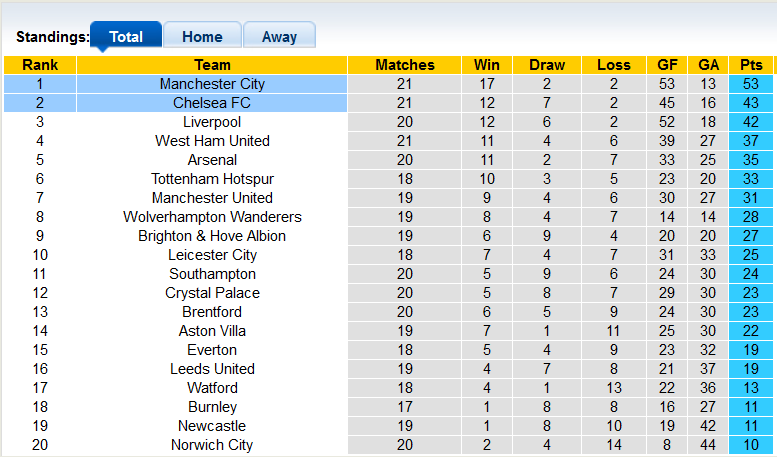Click Tottenham Hotspur in standings

point(212,179)
